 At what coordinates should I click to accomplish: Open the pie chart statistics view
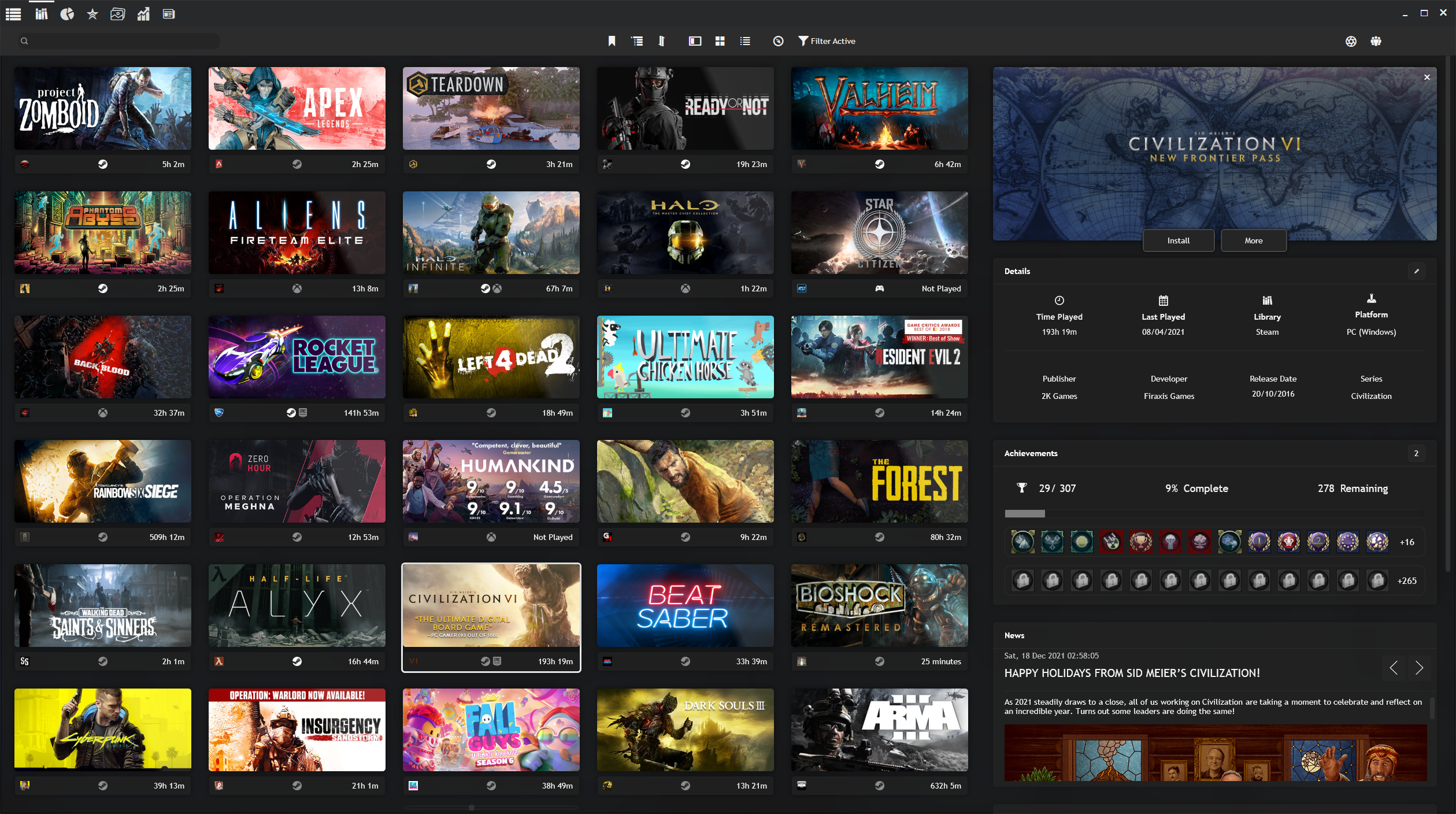[x=67, y=14]
